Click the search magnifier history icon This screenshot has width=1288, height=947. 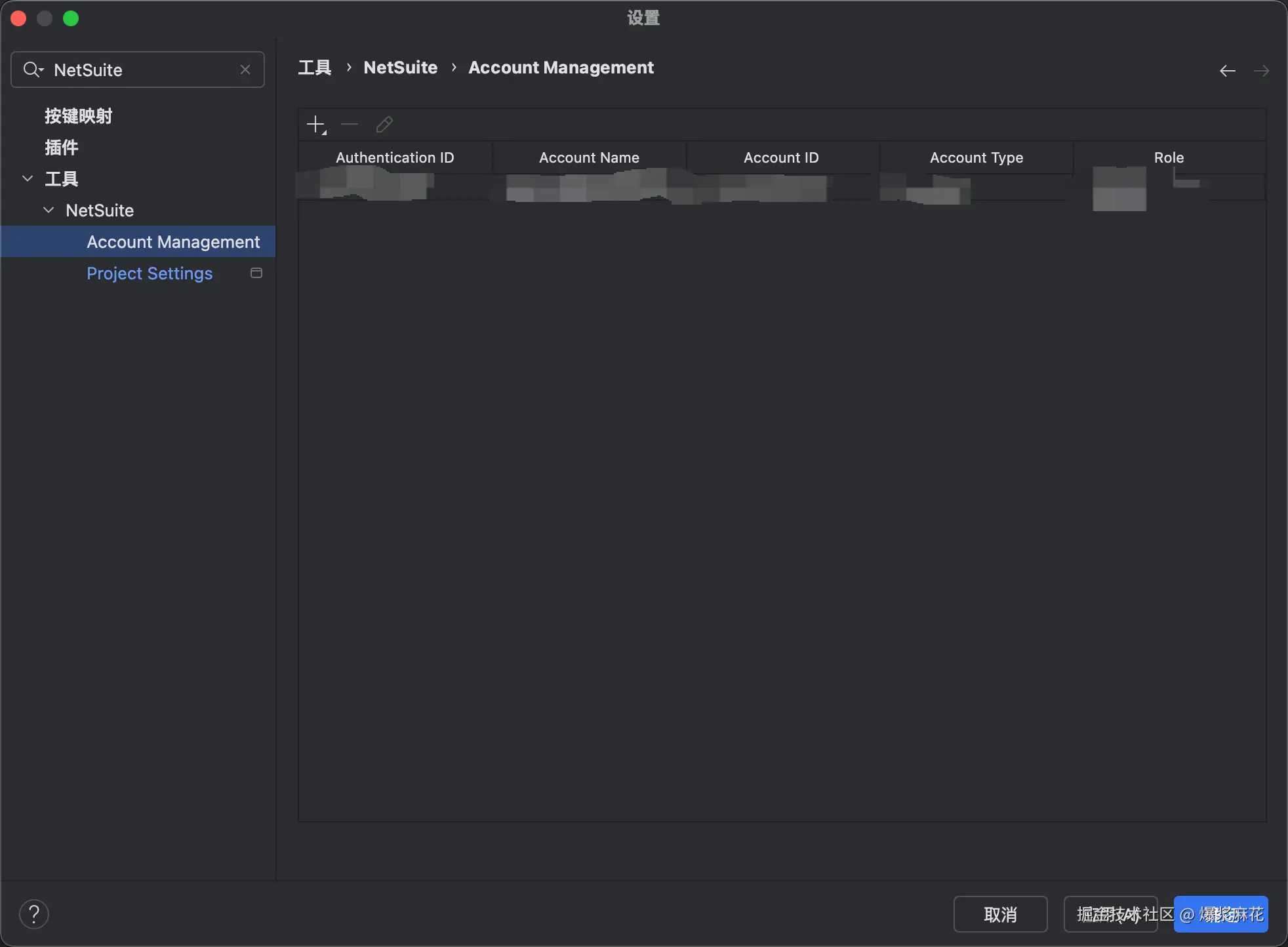click(x=33, y=70)
